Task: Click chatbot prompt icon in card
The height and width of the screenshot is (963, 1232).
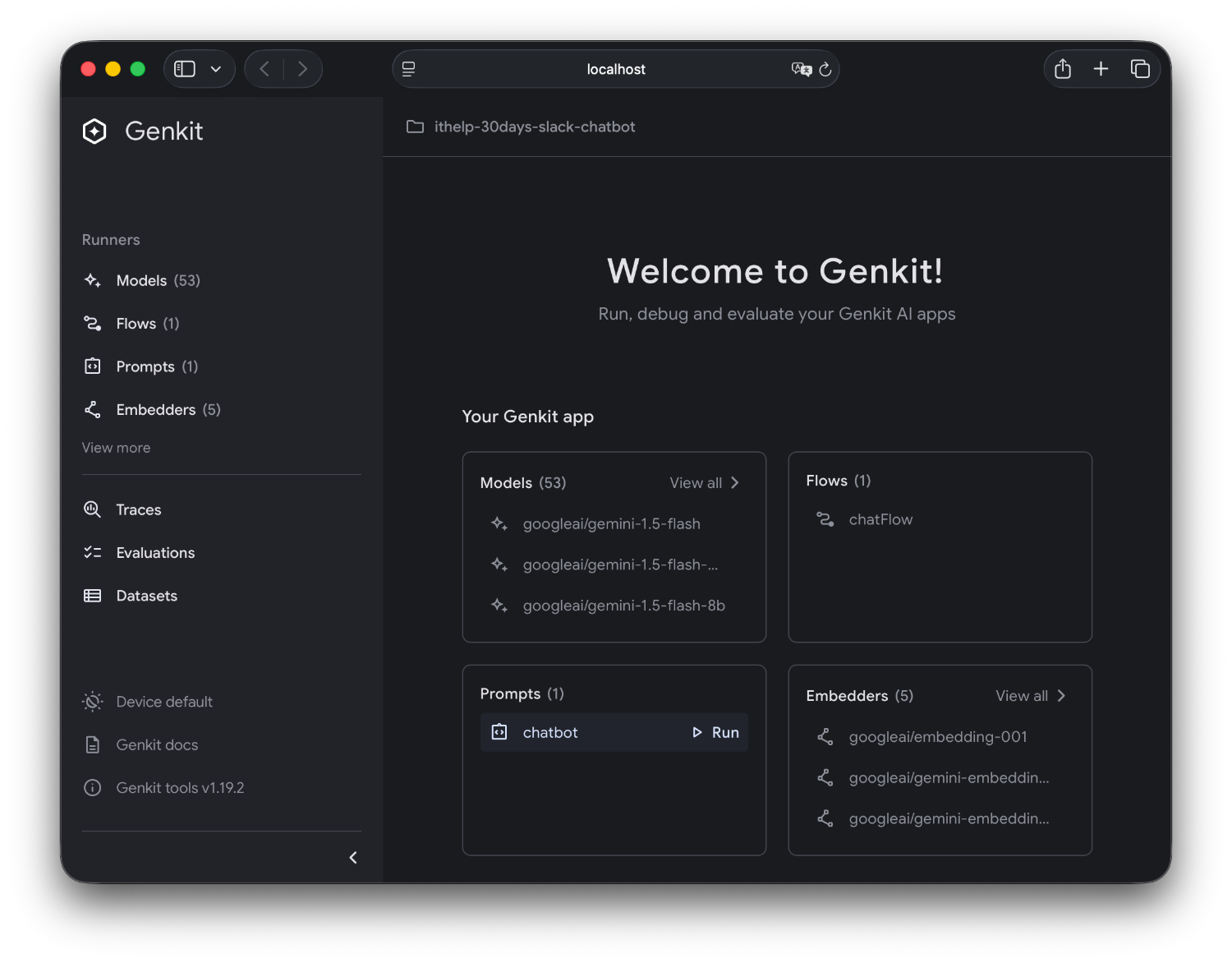Action: (499, 732)
